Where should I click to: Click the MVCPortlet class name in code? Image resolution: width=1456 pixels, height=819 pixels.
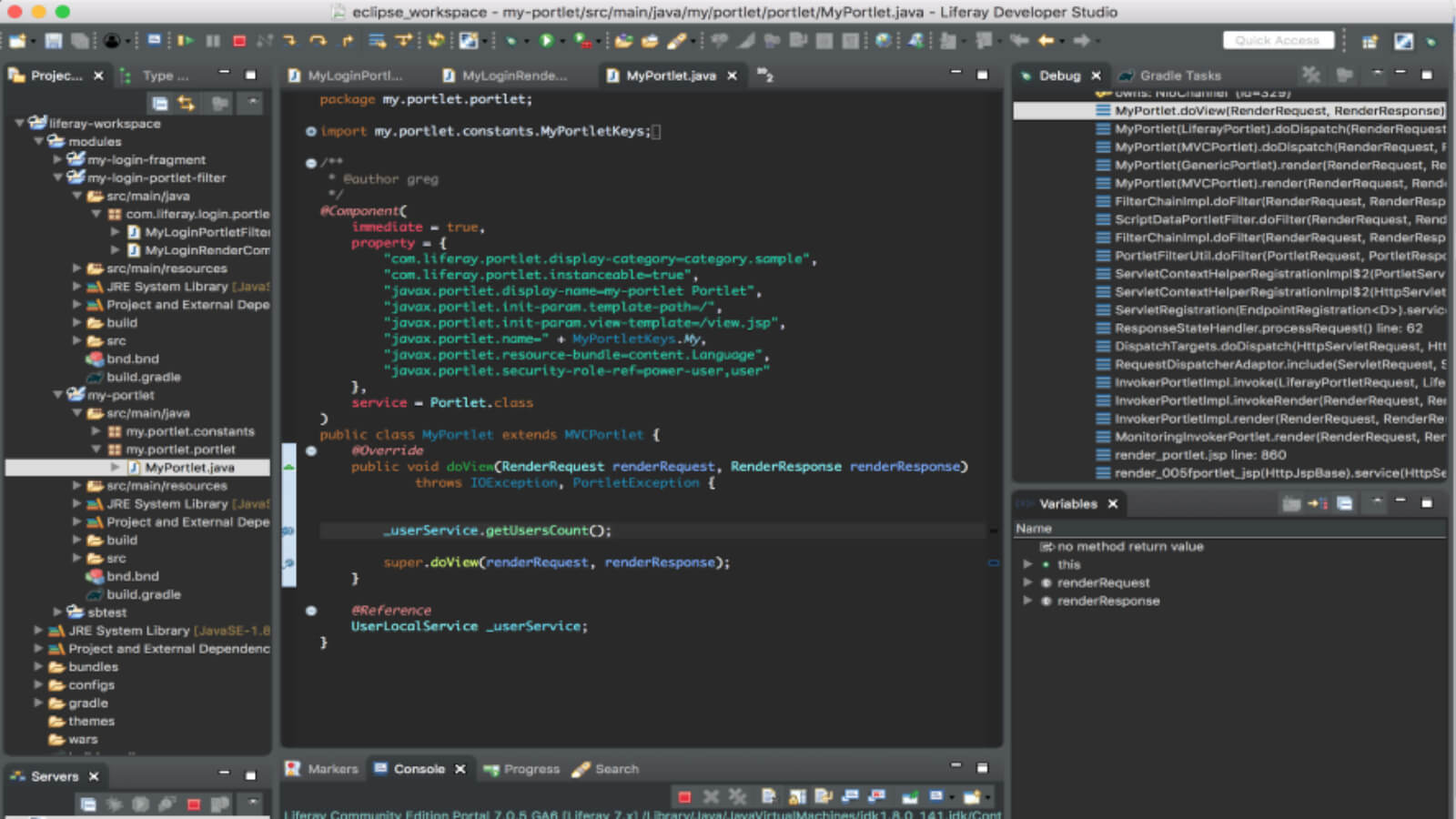[603, 435]
